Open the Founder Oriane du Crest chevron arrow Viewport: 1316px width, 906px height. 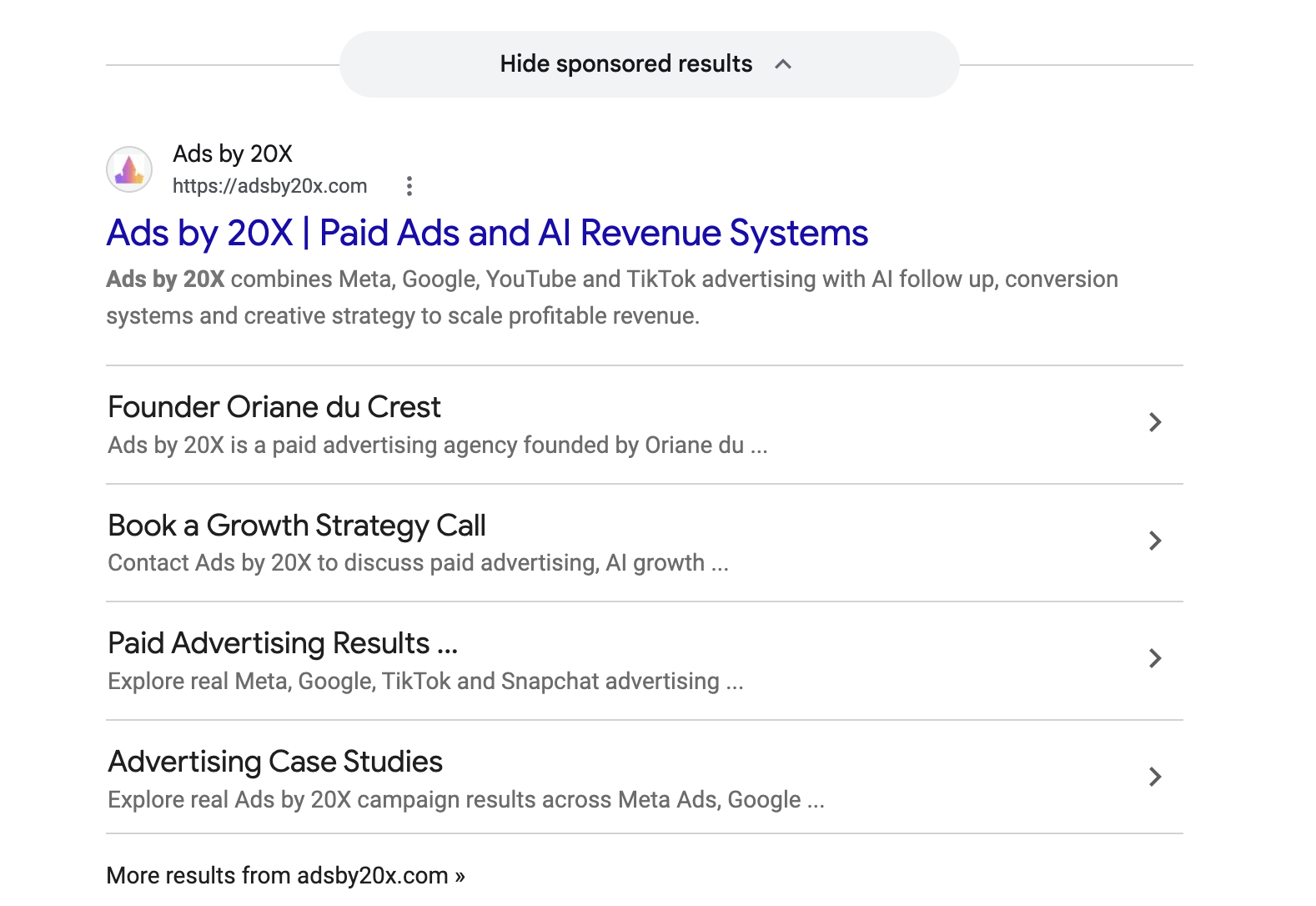click(x=1155, y=422)
